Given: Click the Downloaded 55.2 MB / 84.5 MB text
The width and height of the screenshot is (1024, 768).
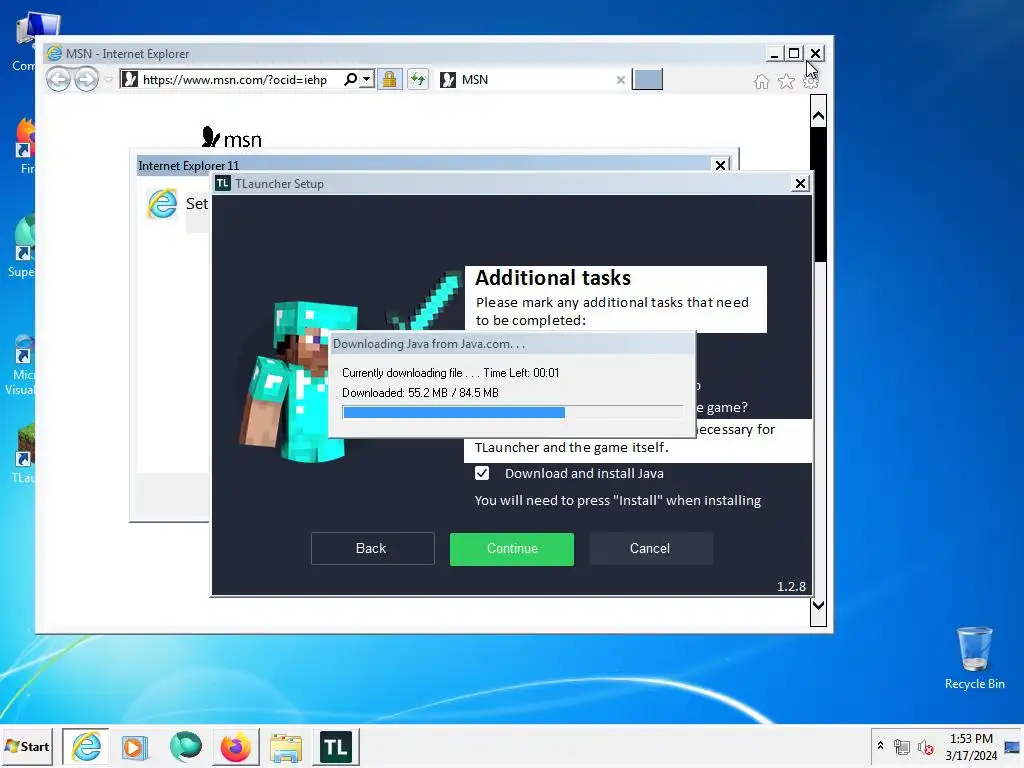Looking at the screenshot, I should click(x=420, y=392).
